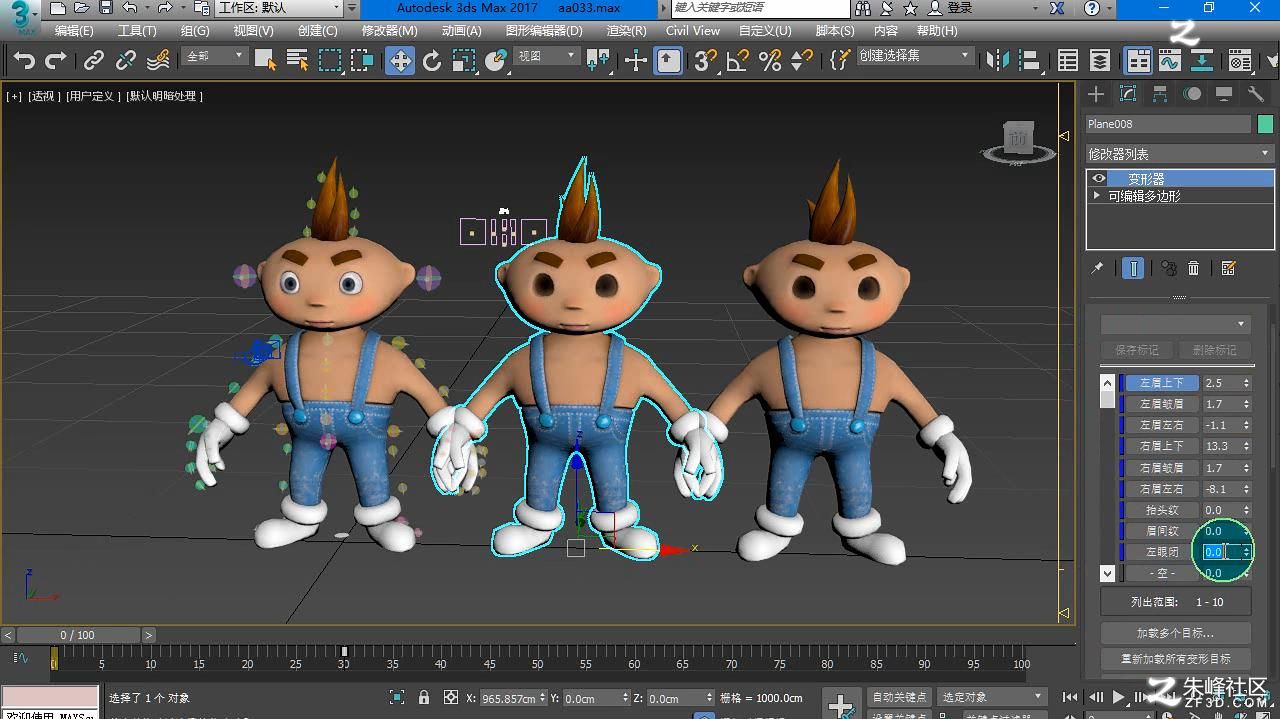Click the Redo arrow in main toolbar
Screen dimensions: 1280x719
[55, 60]
